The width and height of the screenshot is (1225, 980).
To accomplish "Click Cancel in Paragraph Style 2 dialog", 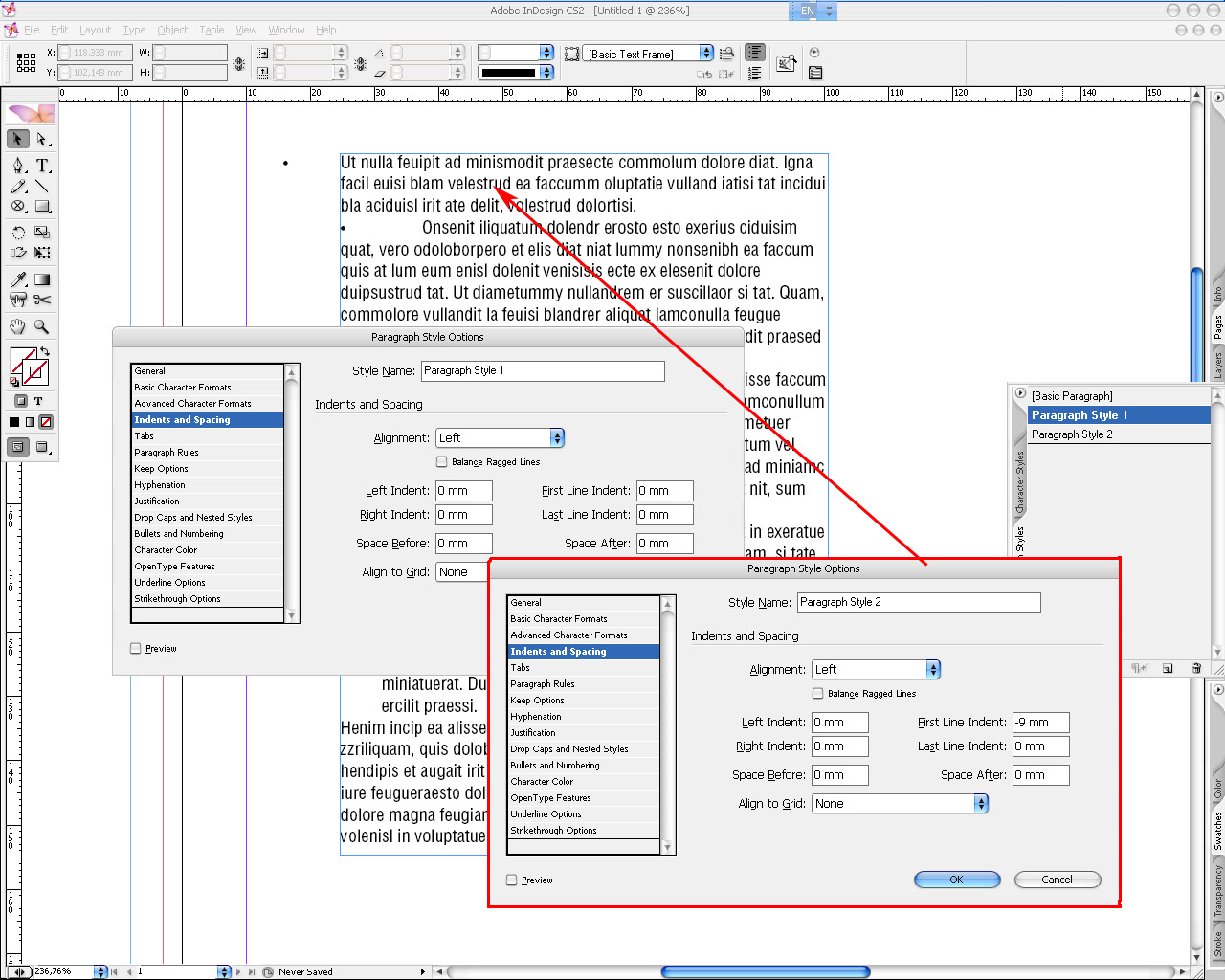I will (x=1058, y=880).
